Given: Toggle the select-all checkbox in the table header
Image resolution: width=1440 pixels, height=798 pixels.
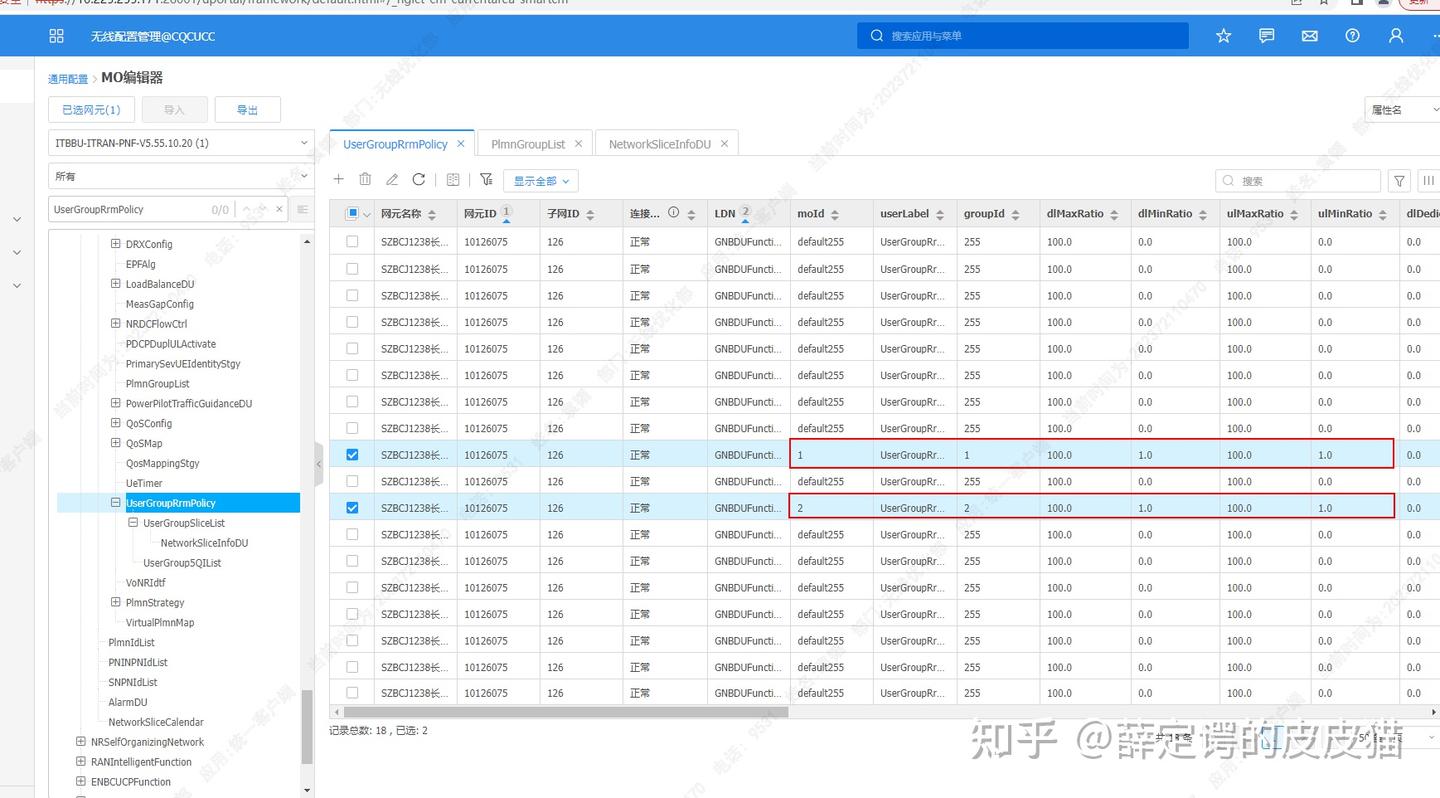Looking at the screenshot, I should 352,213.
